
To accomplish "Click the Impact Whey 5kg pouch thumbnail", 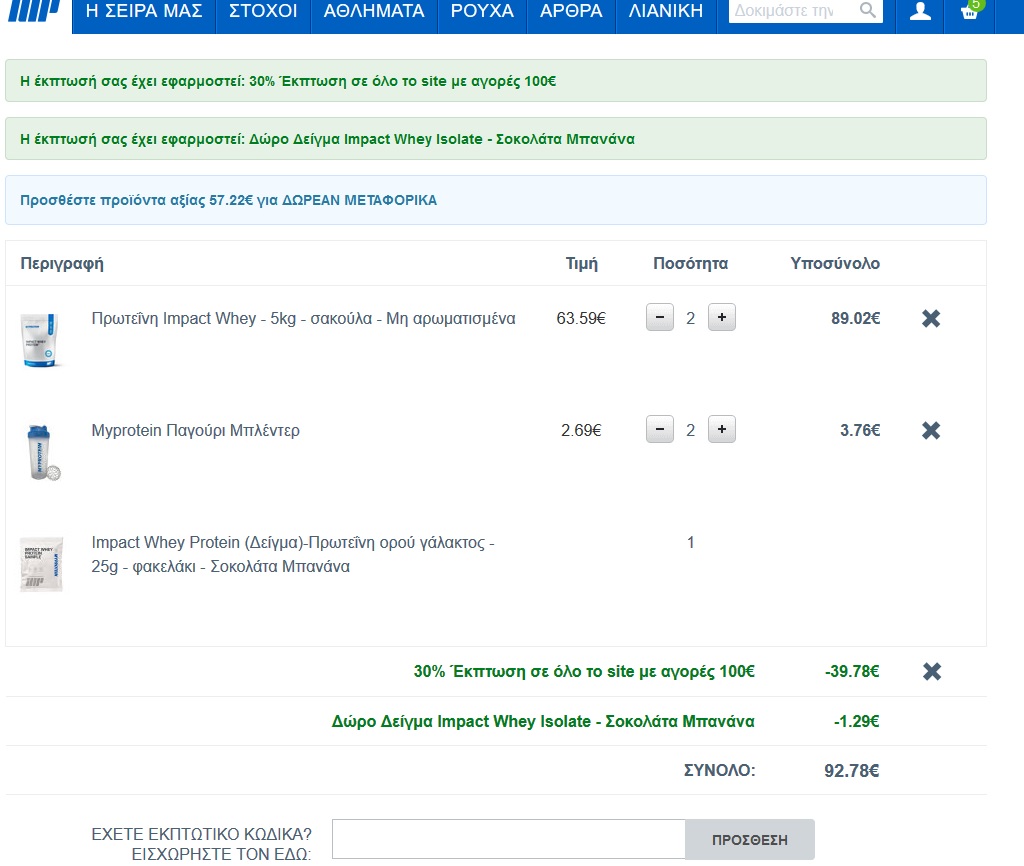I will tap(40, 340).
